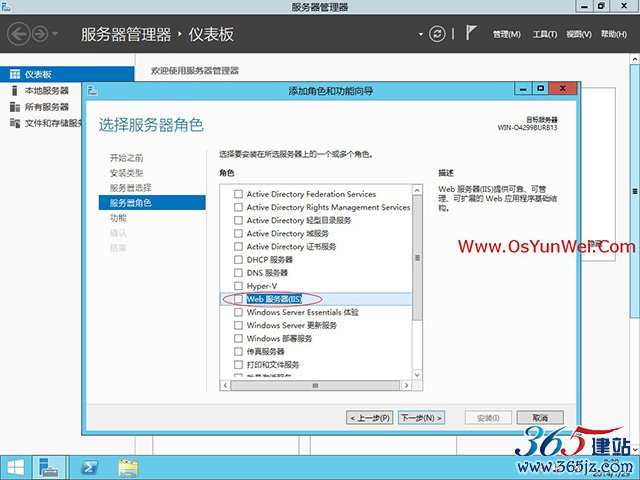This screenshot has width=640, height=480.
Task: Maximize the 添加角色和功能向导 window
Action: point(540,89)
